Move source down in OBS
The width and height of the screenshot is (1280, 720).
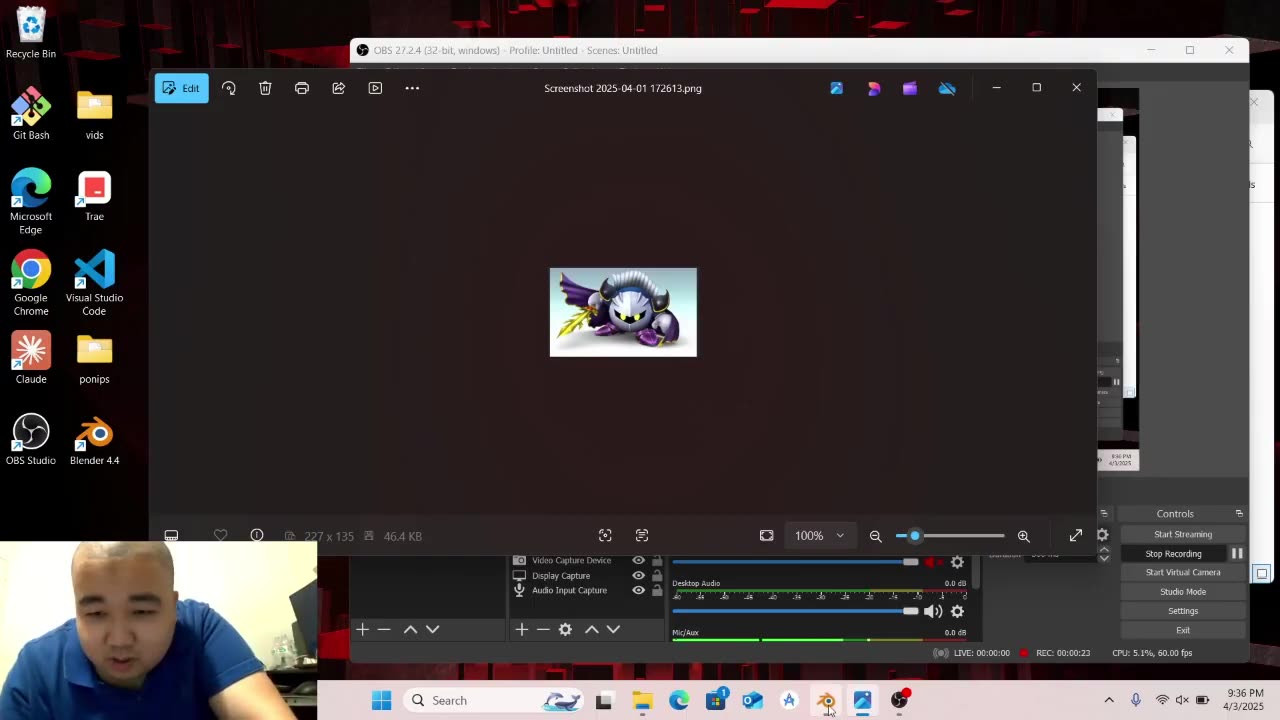(613, 629)
